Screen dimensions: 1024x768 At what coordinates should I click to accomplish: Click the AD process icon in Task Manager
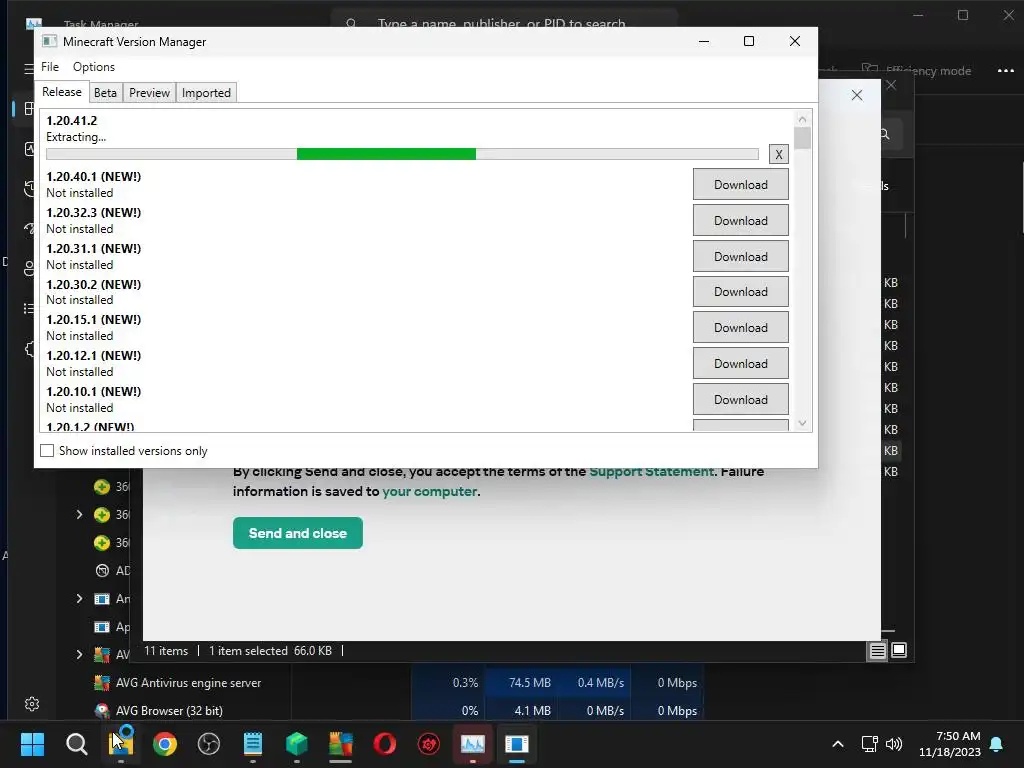pos(102,571)
